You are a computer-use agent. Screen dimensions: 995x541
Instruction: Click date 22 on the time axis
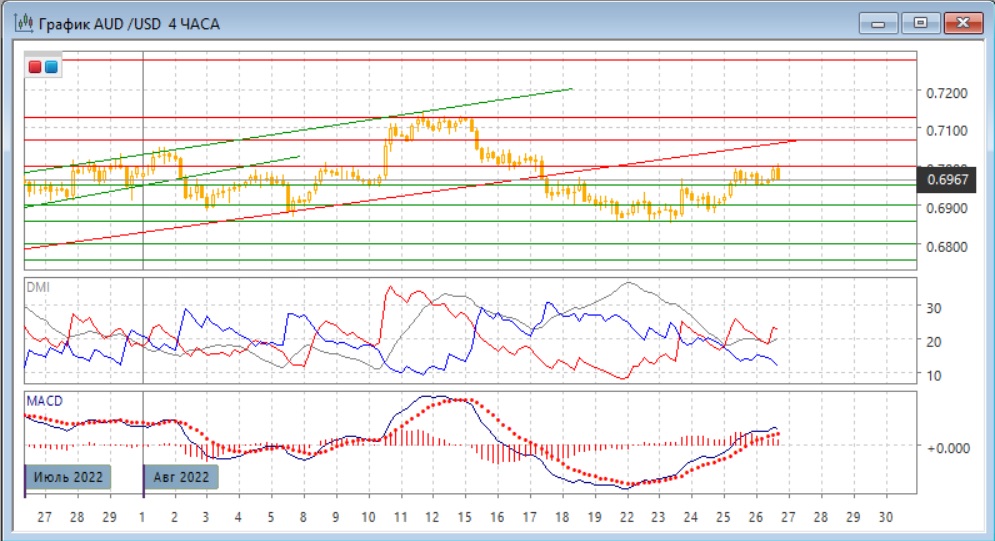(x=626, y=518)
